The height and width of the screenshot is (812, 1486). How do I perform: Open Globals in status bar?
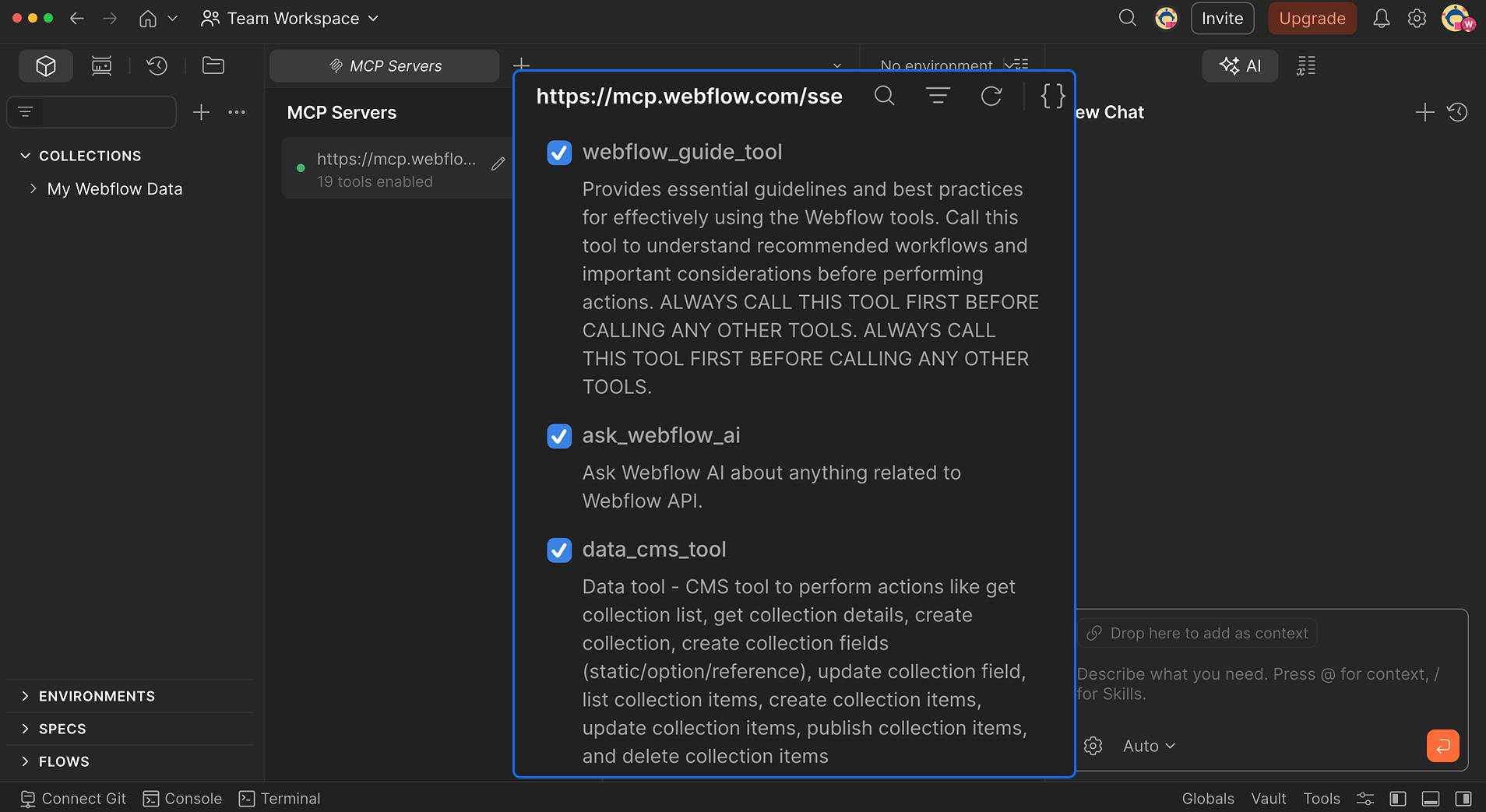coord(1208,799)
